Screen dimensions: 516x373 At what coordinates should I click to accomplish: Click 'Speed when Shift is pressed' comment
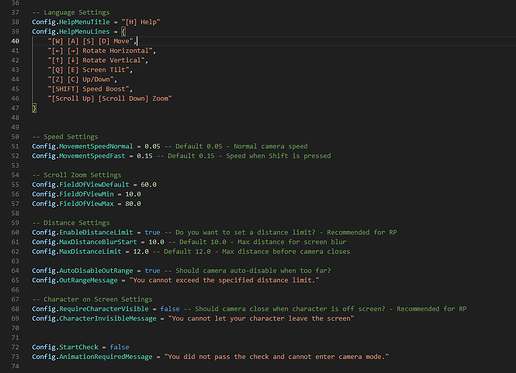click(279, 156)
